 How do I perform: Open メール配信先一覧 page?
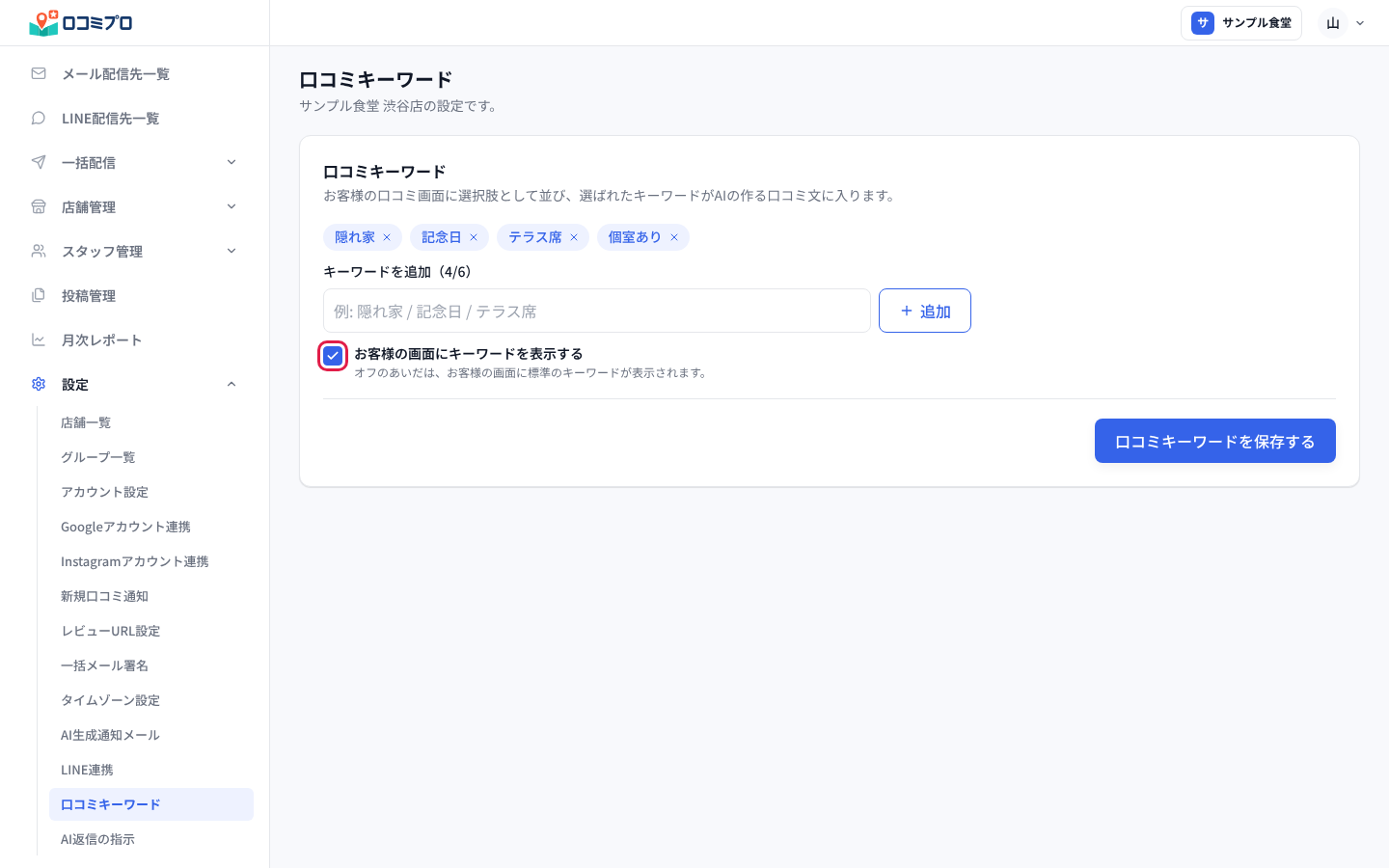click(135, 73)
